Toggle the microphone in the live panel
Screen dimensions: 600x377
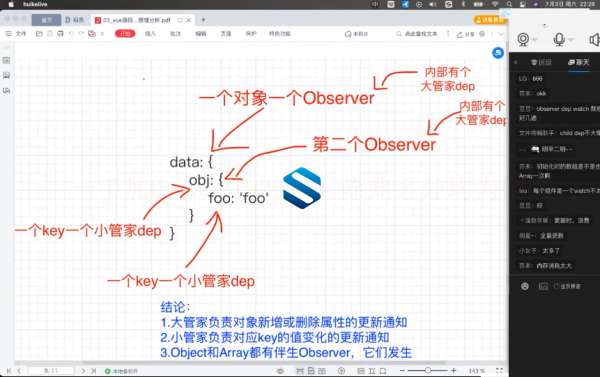pyautogui.click(x=559, y=39)
